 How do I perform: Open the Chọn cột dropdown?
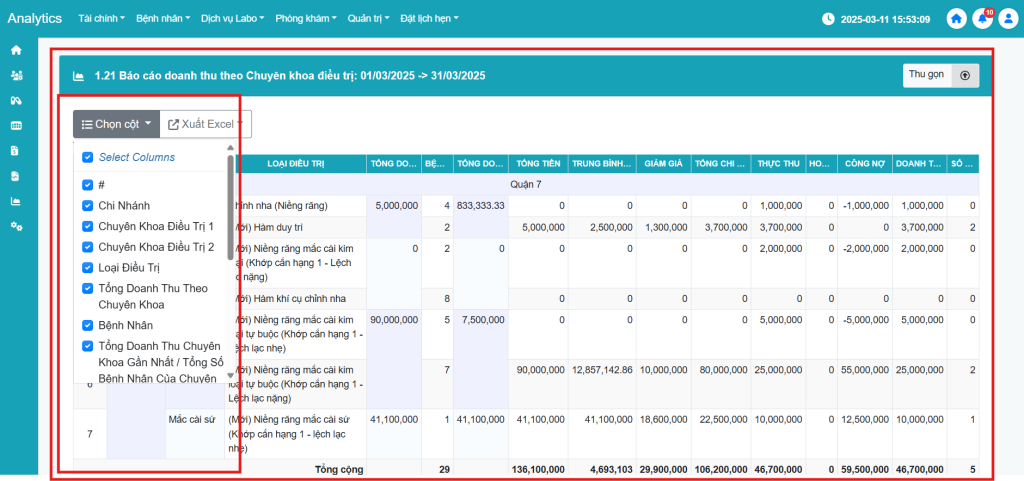[x=115, y=124]
